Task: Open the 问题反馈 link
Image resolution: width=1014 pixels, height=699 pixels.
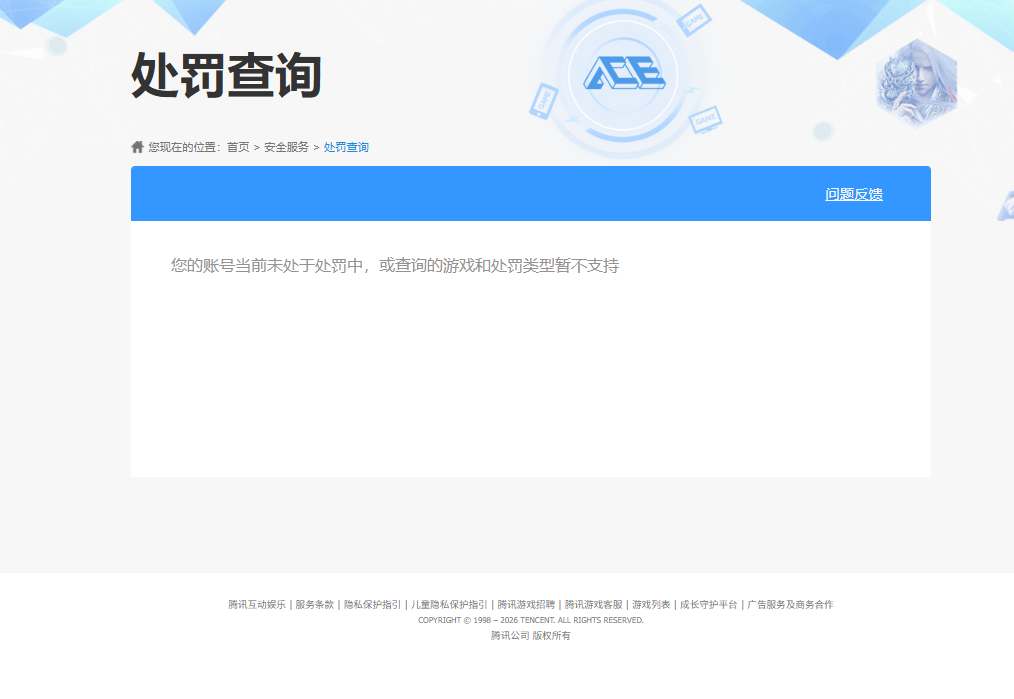Action: (854, 194)
